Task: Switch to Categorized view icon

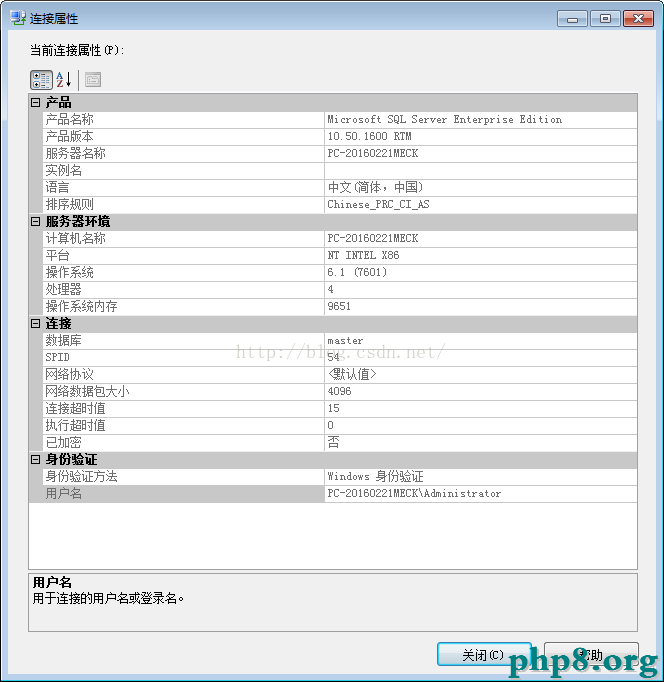Action: point(41,80)
